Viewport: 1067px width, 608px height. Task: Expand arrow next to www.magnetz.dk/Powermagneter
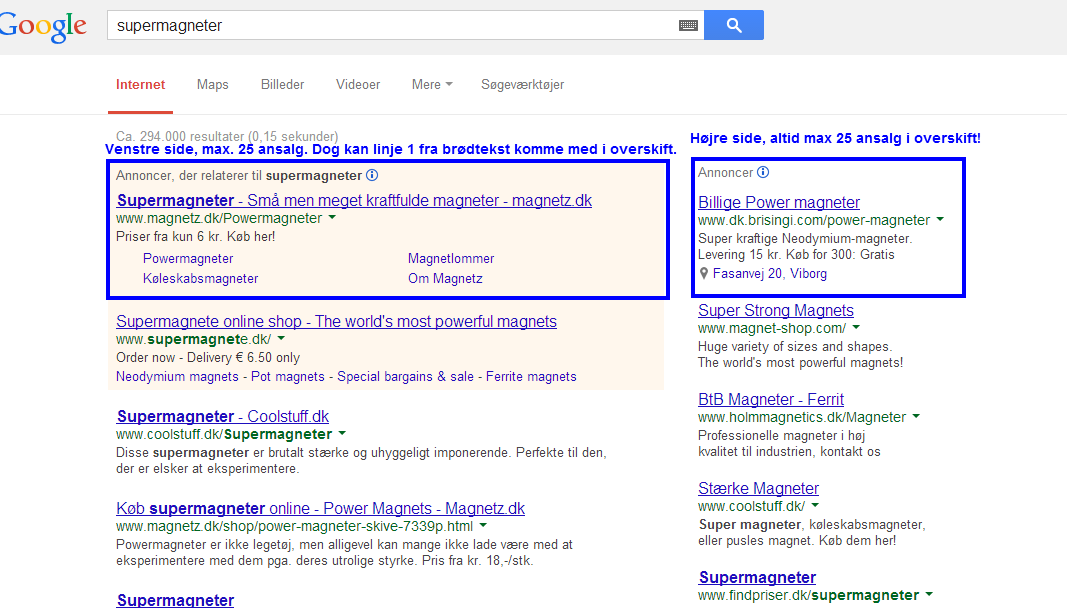pyautogui.click(x=332, y=218)
